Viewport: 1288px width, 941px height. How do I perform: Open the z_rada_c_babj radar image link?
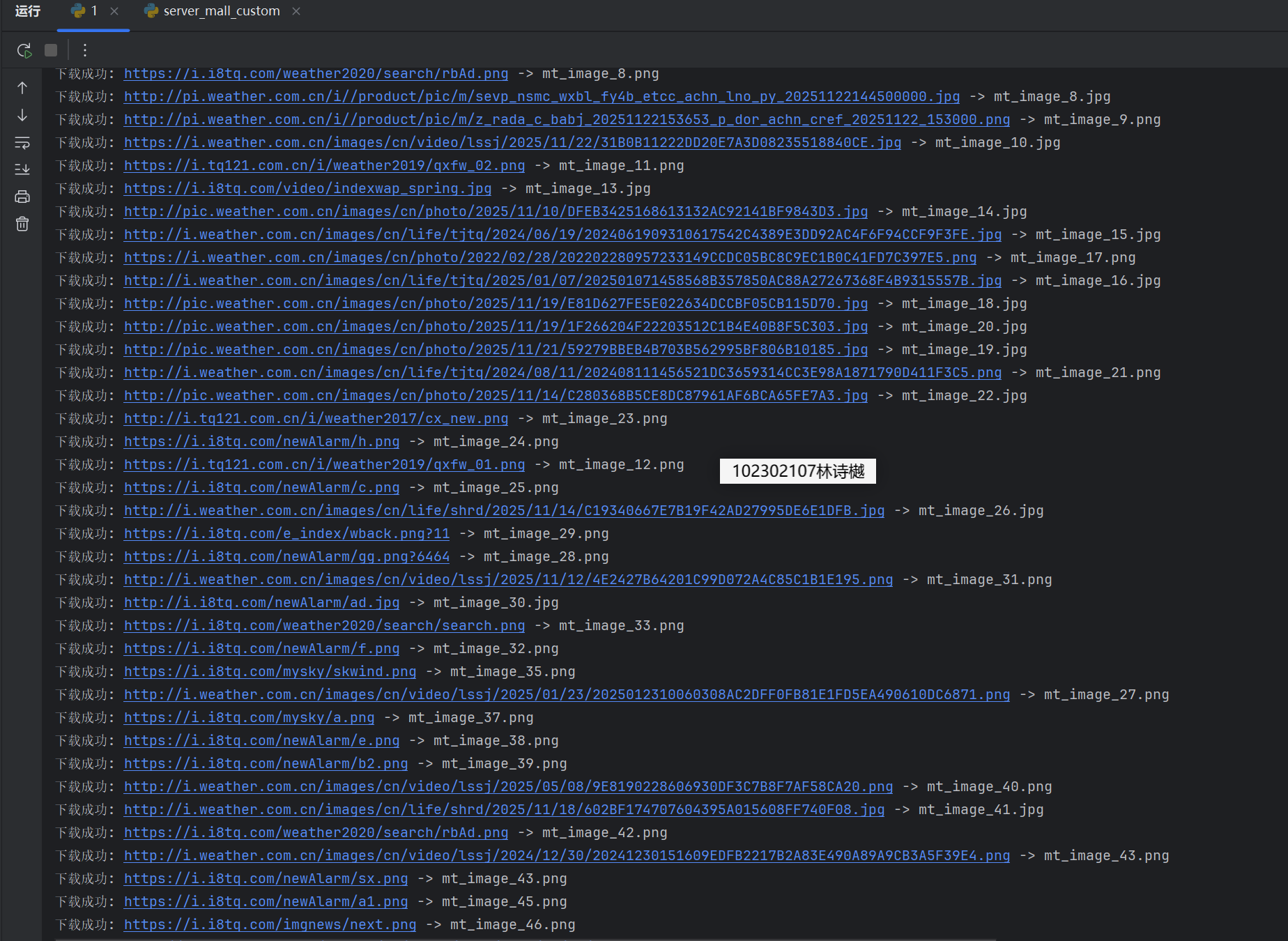567,120
